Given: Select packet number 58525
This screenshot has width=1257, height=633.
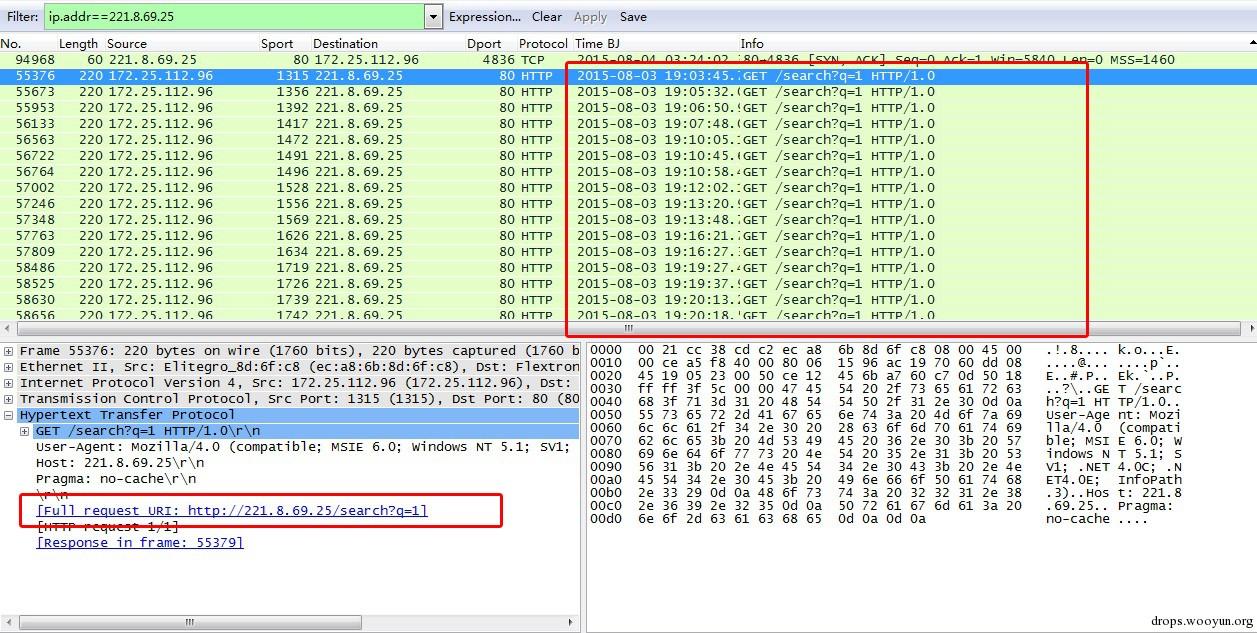Looking at the screenshot, I should tap(628, 284).
